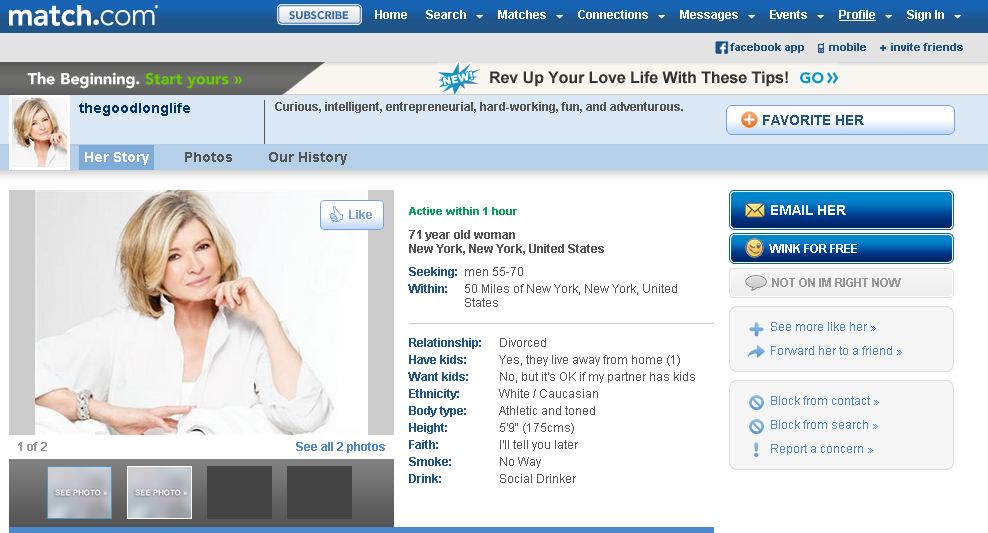Viewport: 988px width, 533px height.
Task: Click the speech bubble IM icon
Action: [755, 282]
